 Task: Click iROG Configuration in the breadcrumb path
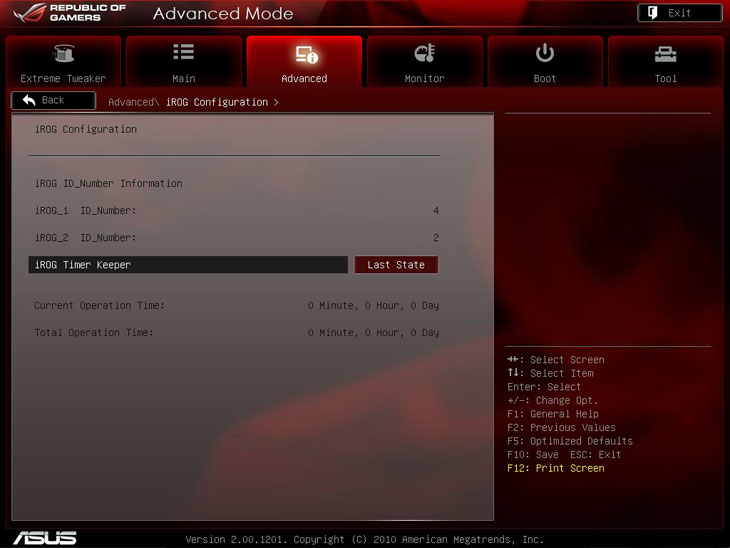click(217, 102)
